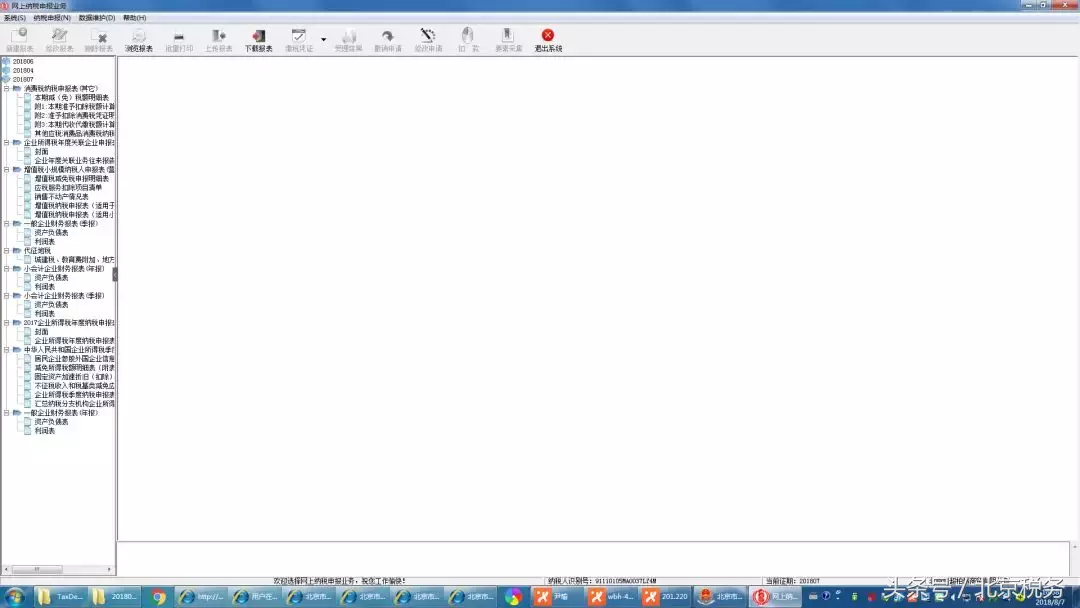Select period 201804 in the tree
1080x608 pixels.
click(x=23, y=70)
